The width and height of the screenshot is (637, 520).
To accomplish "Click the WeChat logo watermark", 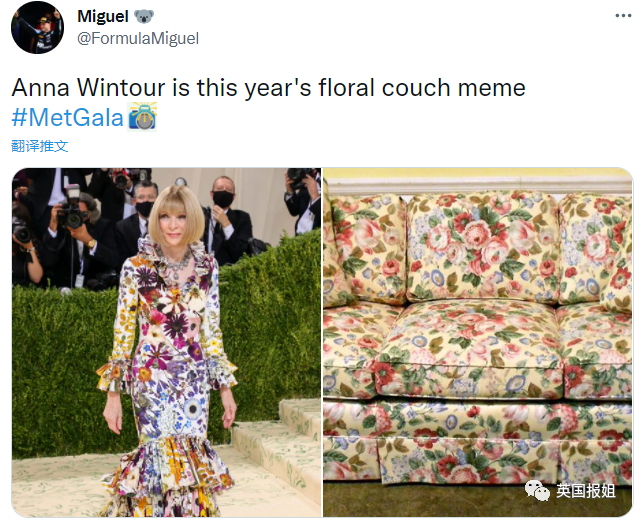I will point(537,490).
